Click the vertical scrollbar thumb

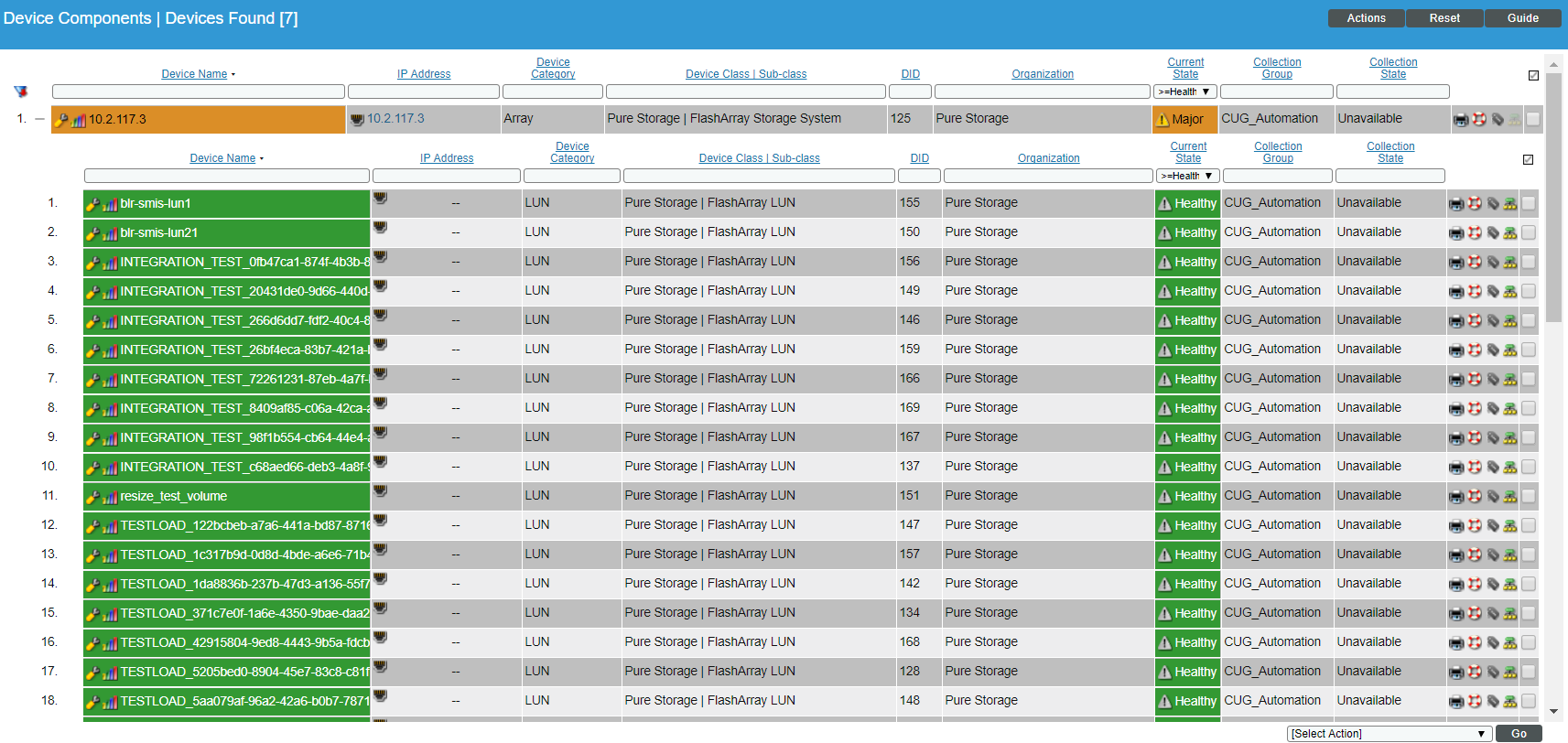pyautogui.click(x=1553, y=197)
